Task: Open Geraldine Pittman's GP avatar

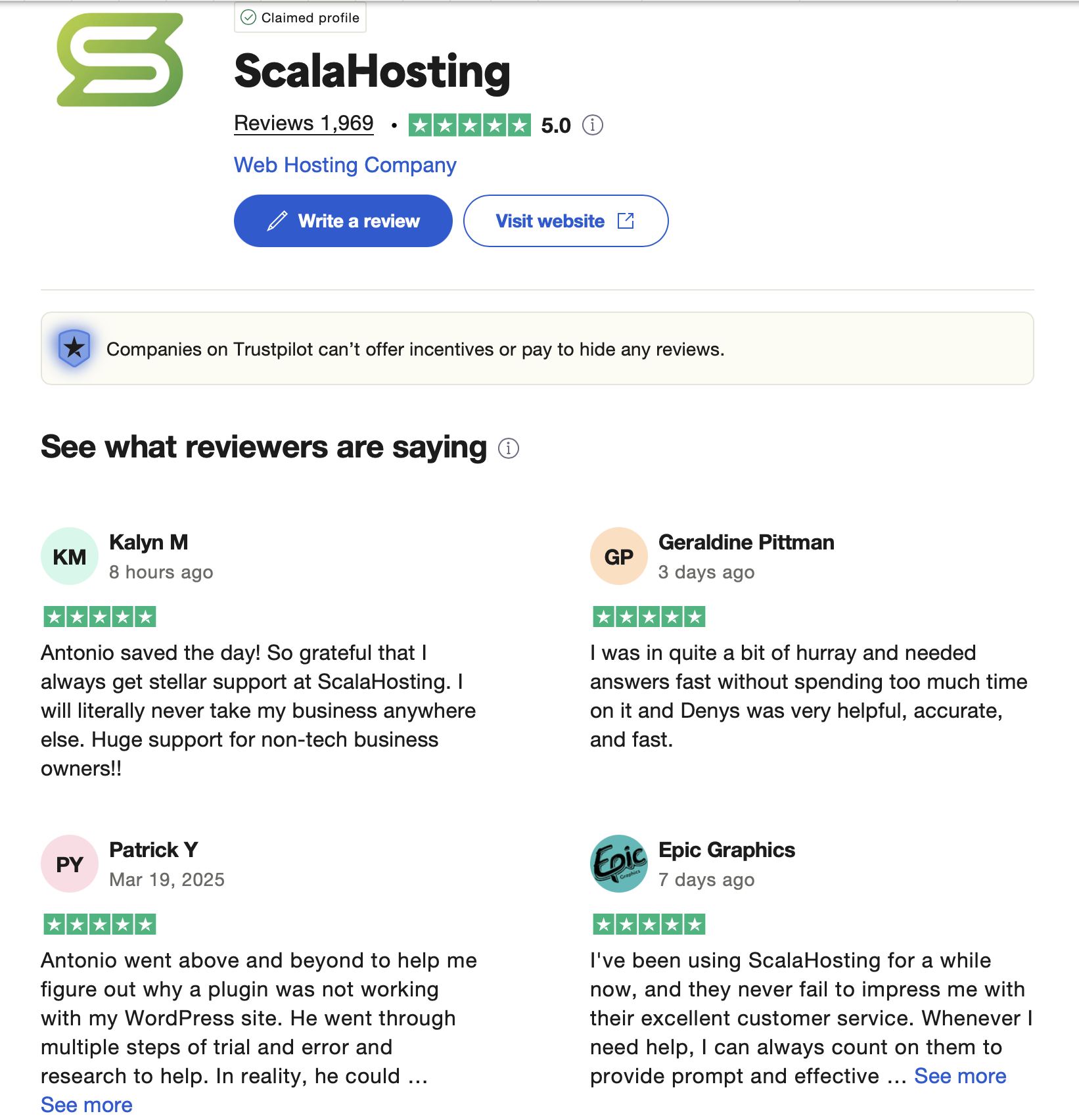Action: (619, 556)
